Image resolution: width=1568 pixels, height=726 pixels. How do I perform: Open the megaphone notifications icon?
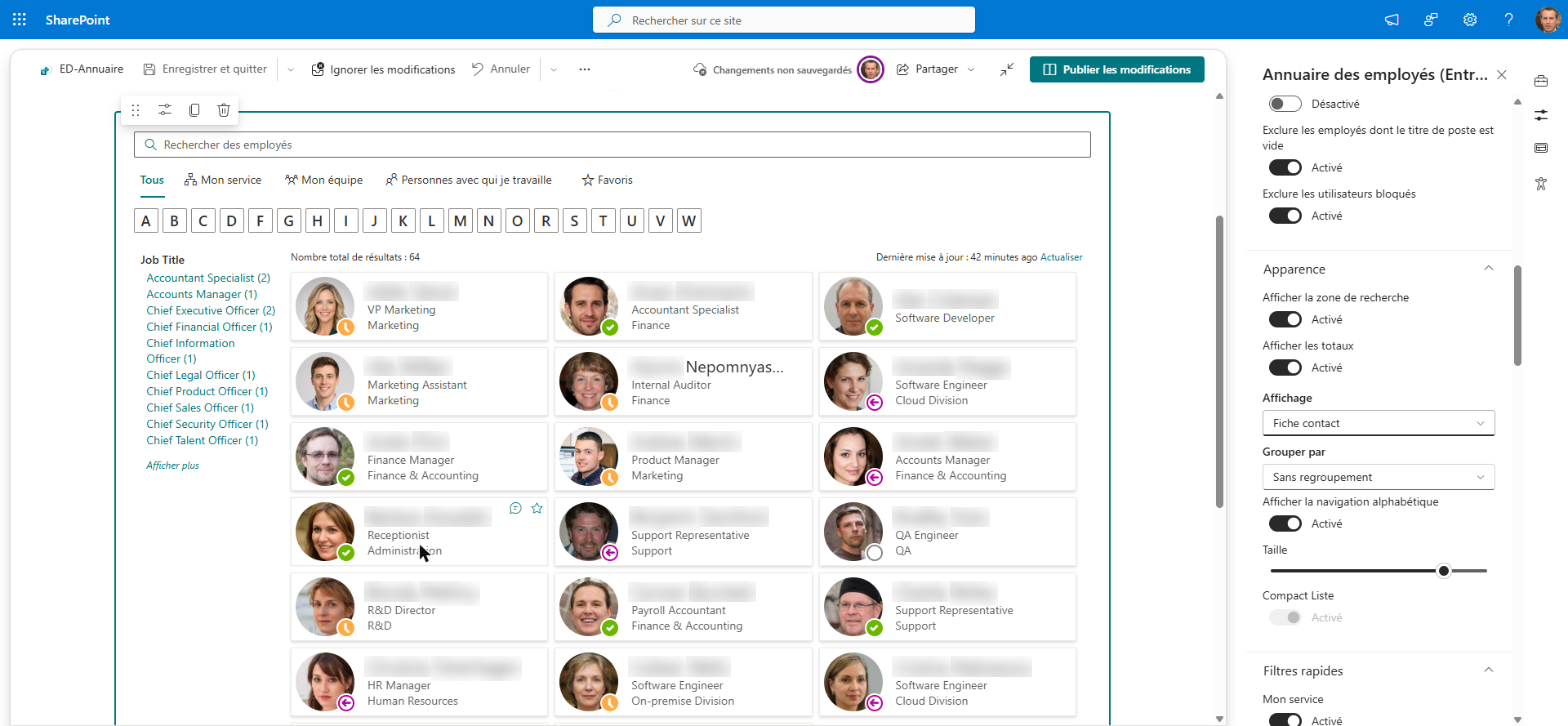click(x=1391, y=20)
